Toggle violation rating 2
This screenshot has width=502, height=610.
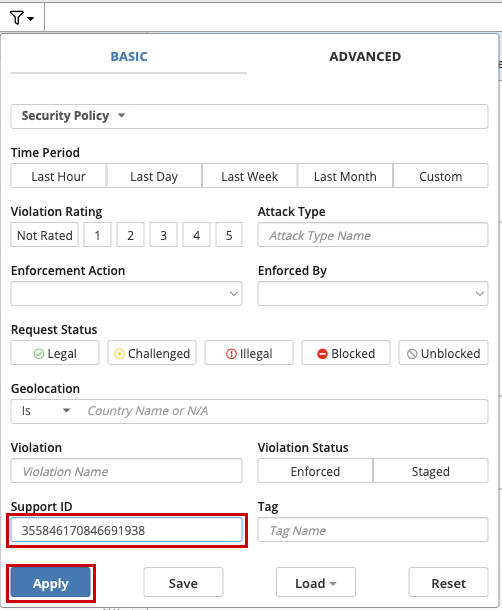(130, 235)
